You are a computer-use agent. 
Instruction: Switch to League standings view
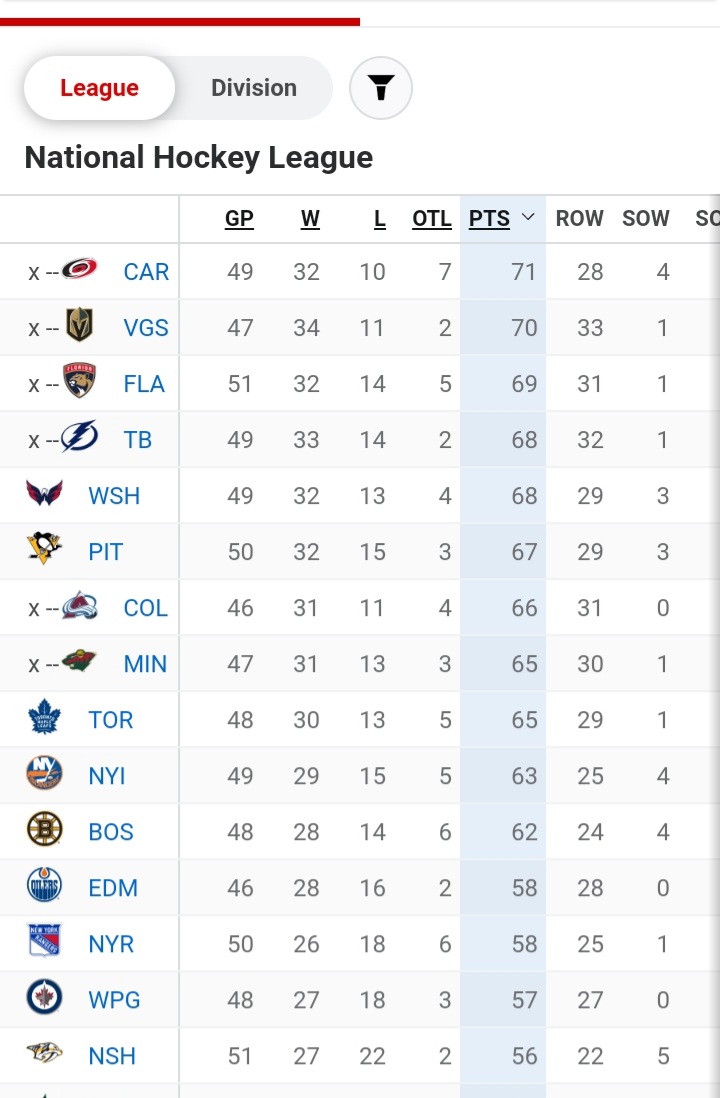(x=99, y=88)
